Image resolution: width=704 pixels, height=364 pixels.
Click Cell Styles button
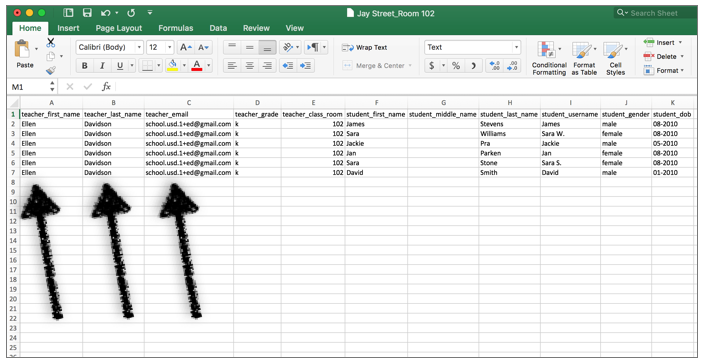coord(616,58)
